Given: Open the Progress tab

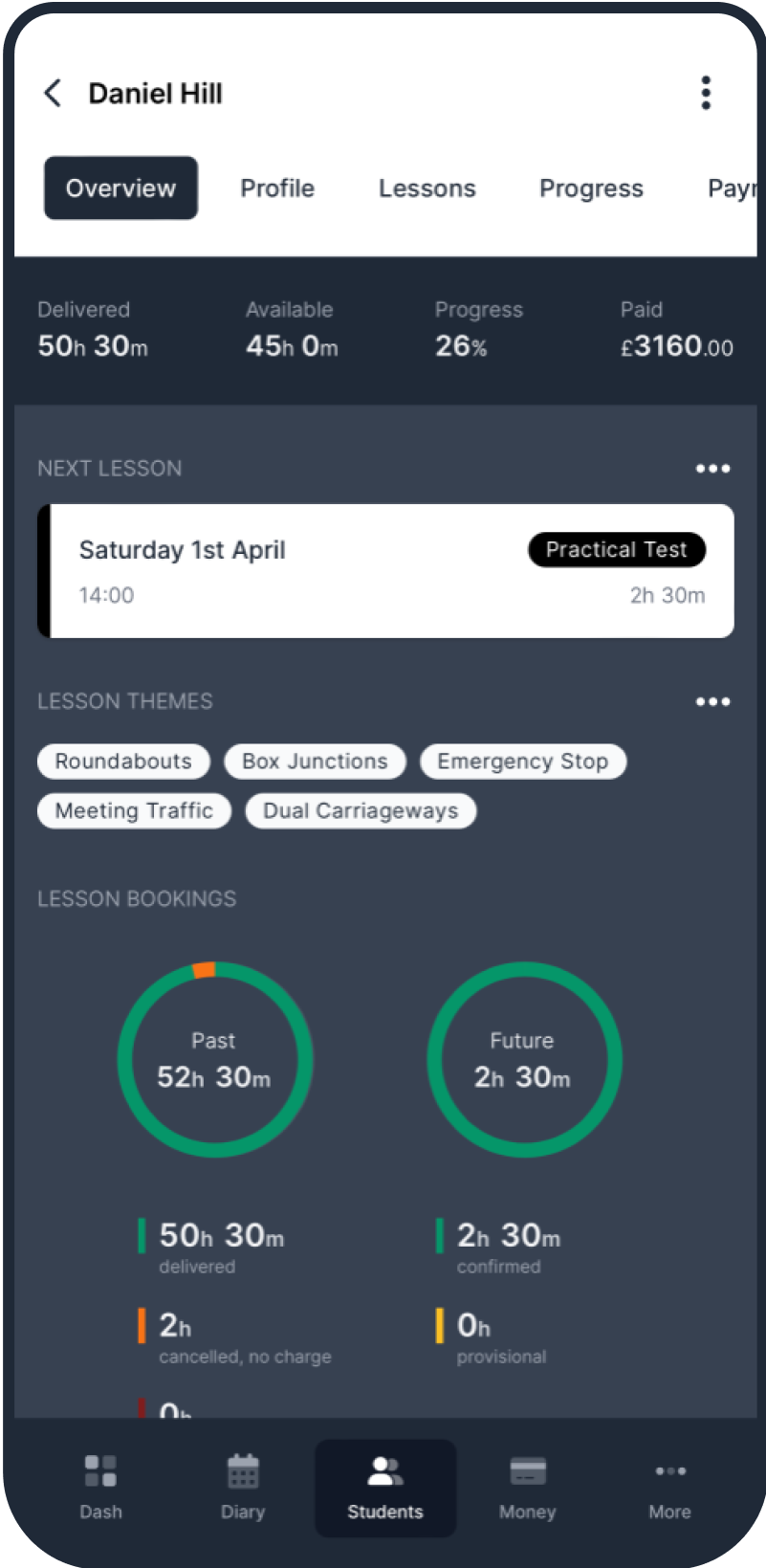Looking at the screenshot, I should point(591,188).
